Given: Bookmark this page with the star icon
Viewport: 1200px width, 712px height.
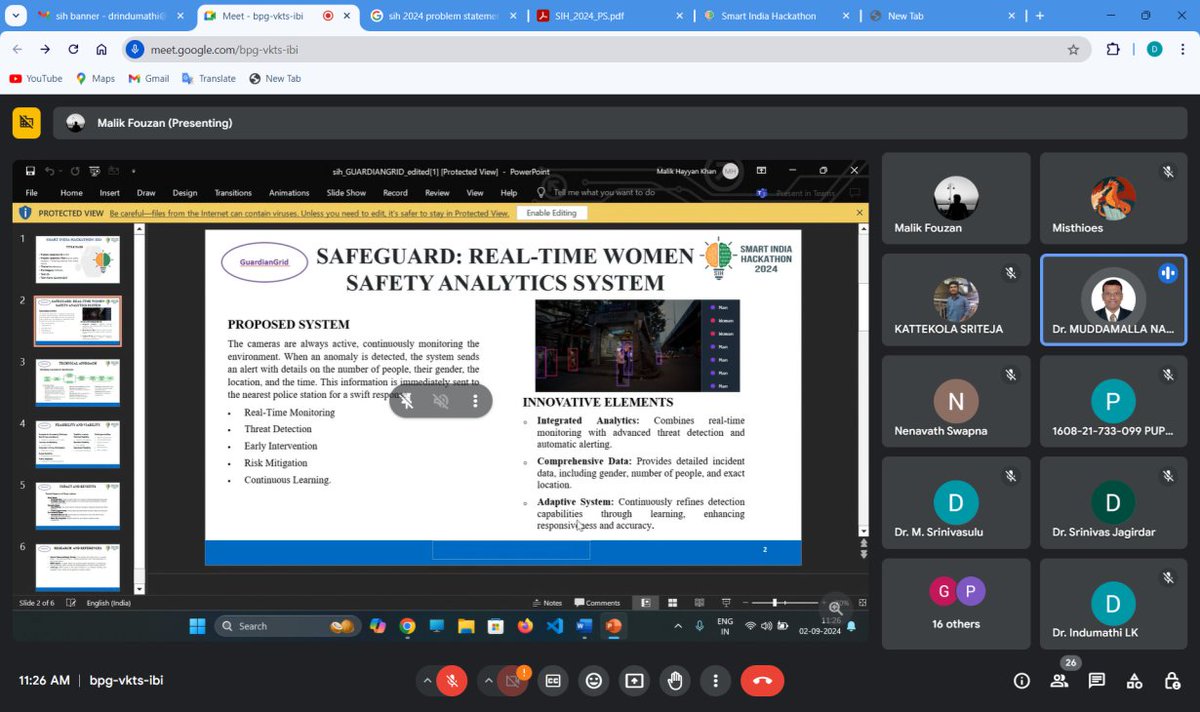Looking at the screenshot, I should [1073, 49].
